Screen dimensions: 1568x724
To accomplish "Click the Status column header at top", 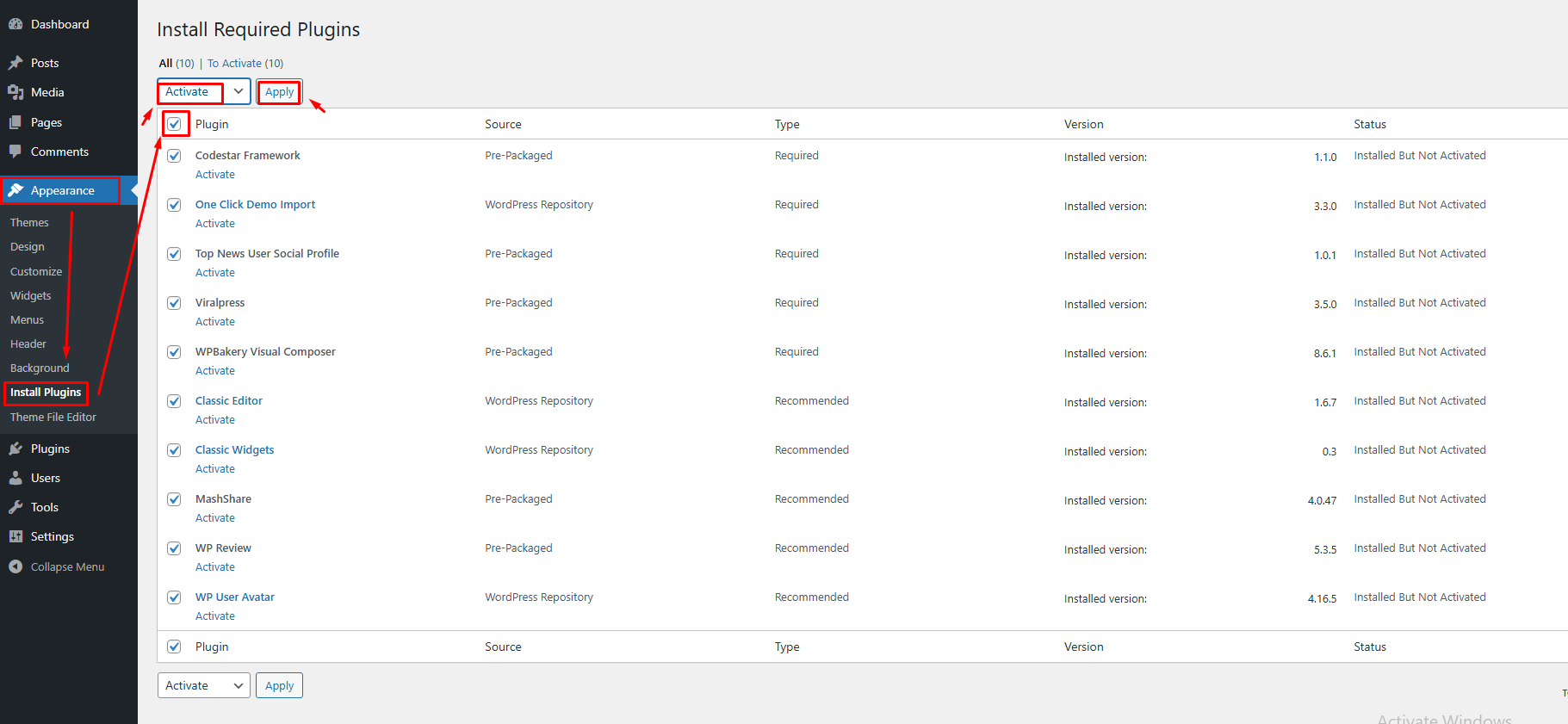I will [x=1370, y=124].
